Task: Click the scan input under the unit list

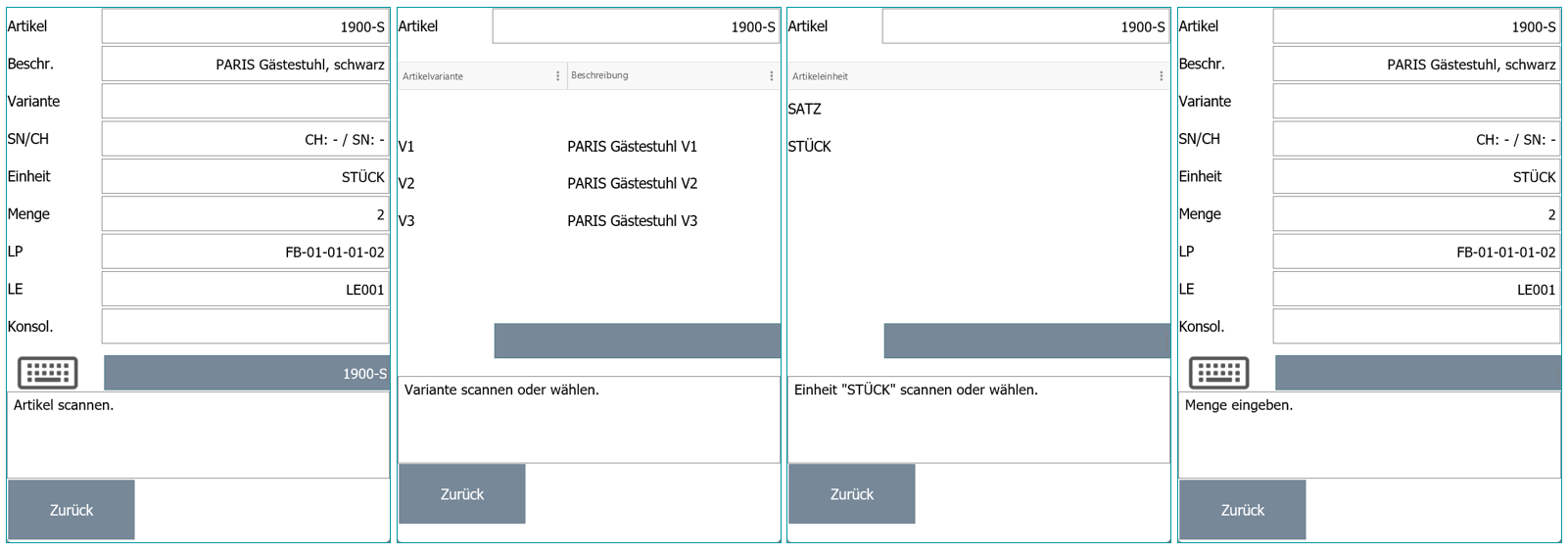Action: tap(1026, 341)
